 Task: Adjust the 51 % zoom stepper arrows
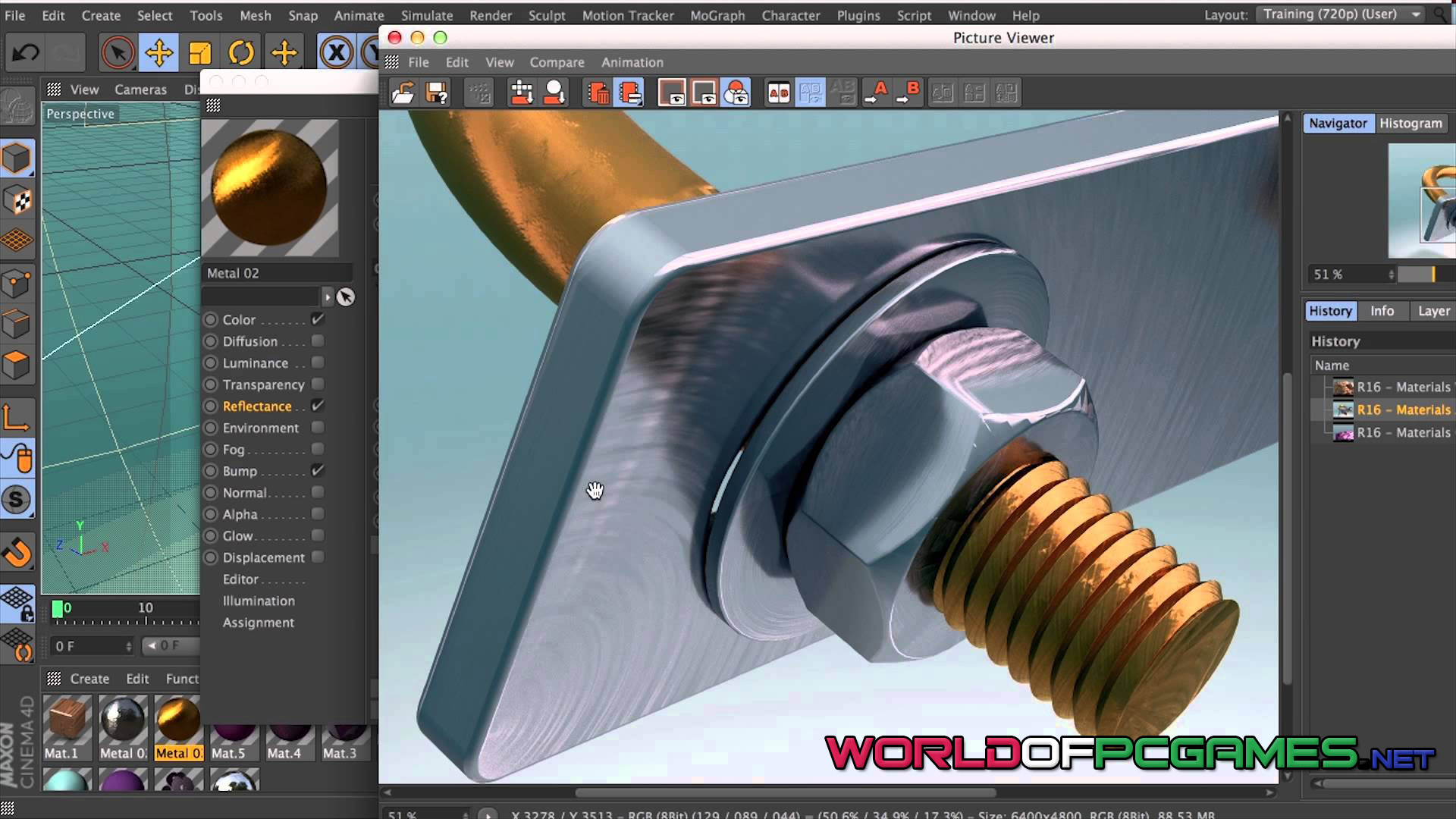1392,275
